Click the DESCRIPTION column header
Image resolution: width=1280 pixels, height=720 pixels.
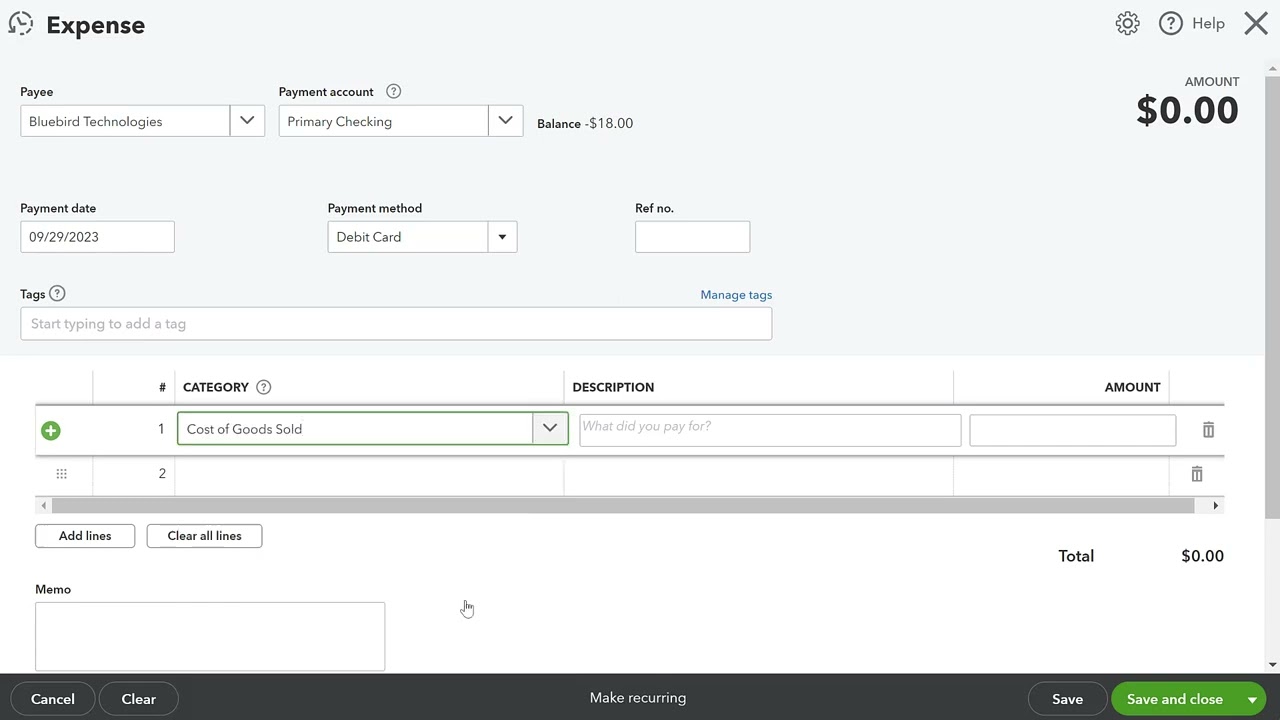(613, 387)
